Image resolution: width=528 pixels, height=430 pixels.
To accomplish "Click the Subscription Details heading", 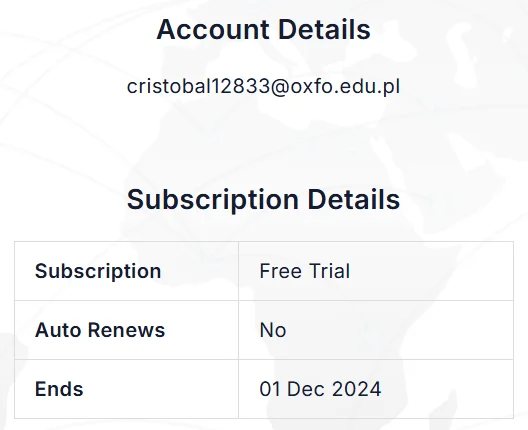I will click(x=264, y=200).
